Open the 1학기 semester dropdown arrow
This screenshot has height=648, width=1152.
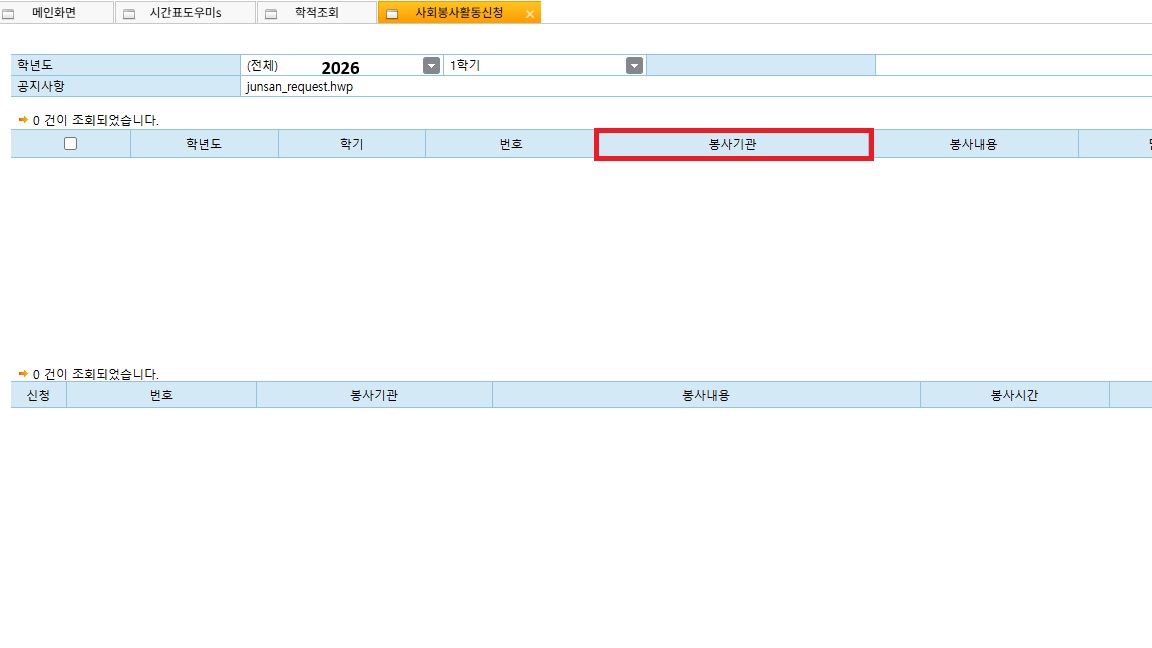634,65
